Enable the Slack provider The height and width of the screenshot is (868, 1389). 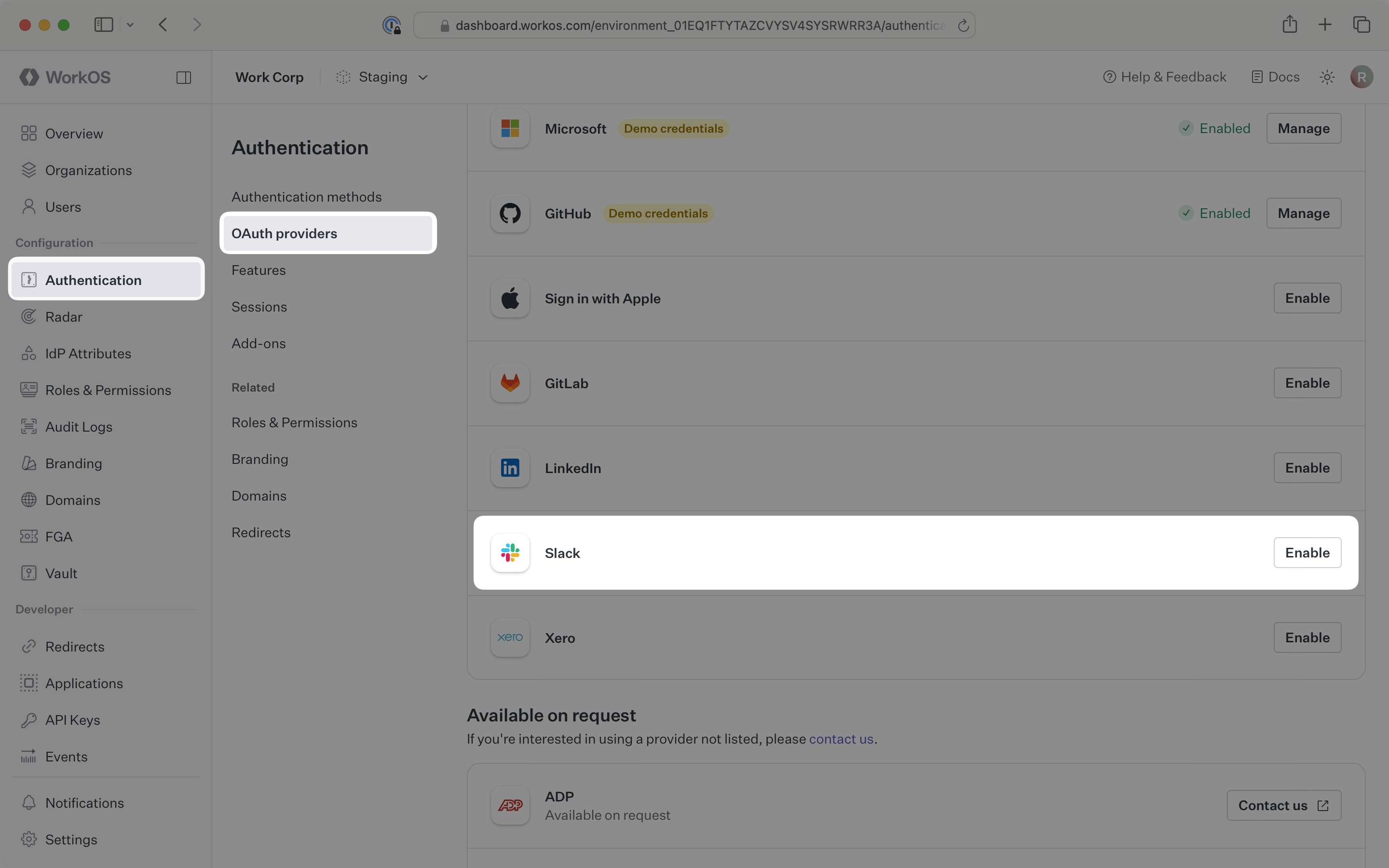coord(1307,552)
